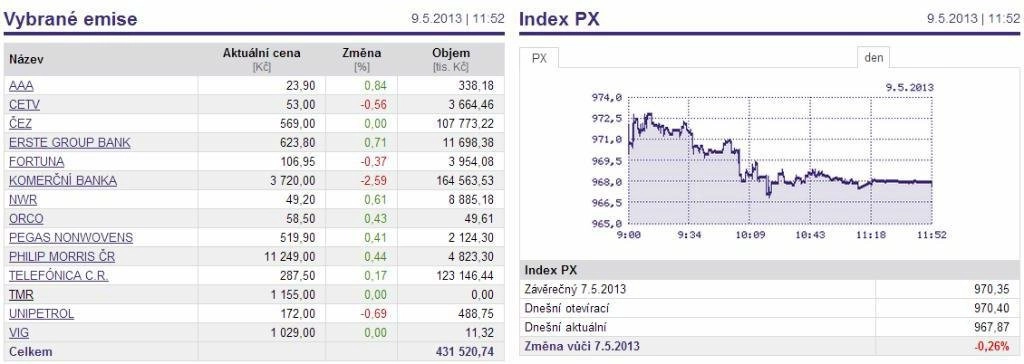This screenshot has width=1024, height=364.
Task: Click the Změna column header
Action: 361,59
